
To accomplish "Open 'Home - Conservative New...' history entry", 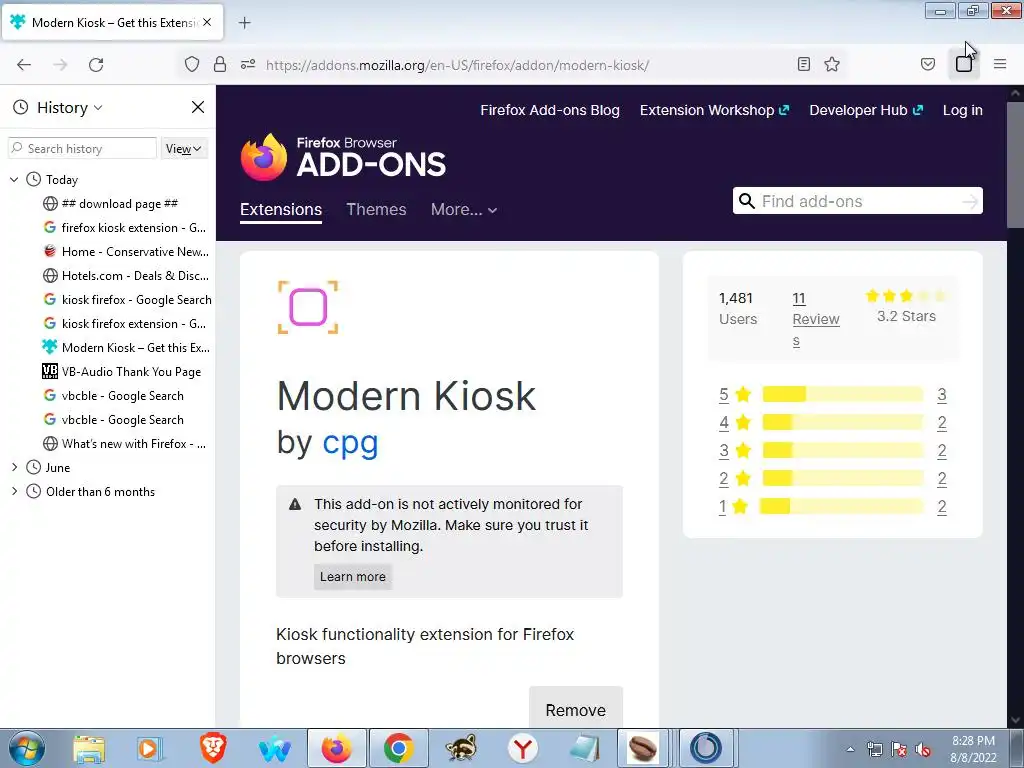I will (x=126, y=251).
